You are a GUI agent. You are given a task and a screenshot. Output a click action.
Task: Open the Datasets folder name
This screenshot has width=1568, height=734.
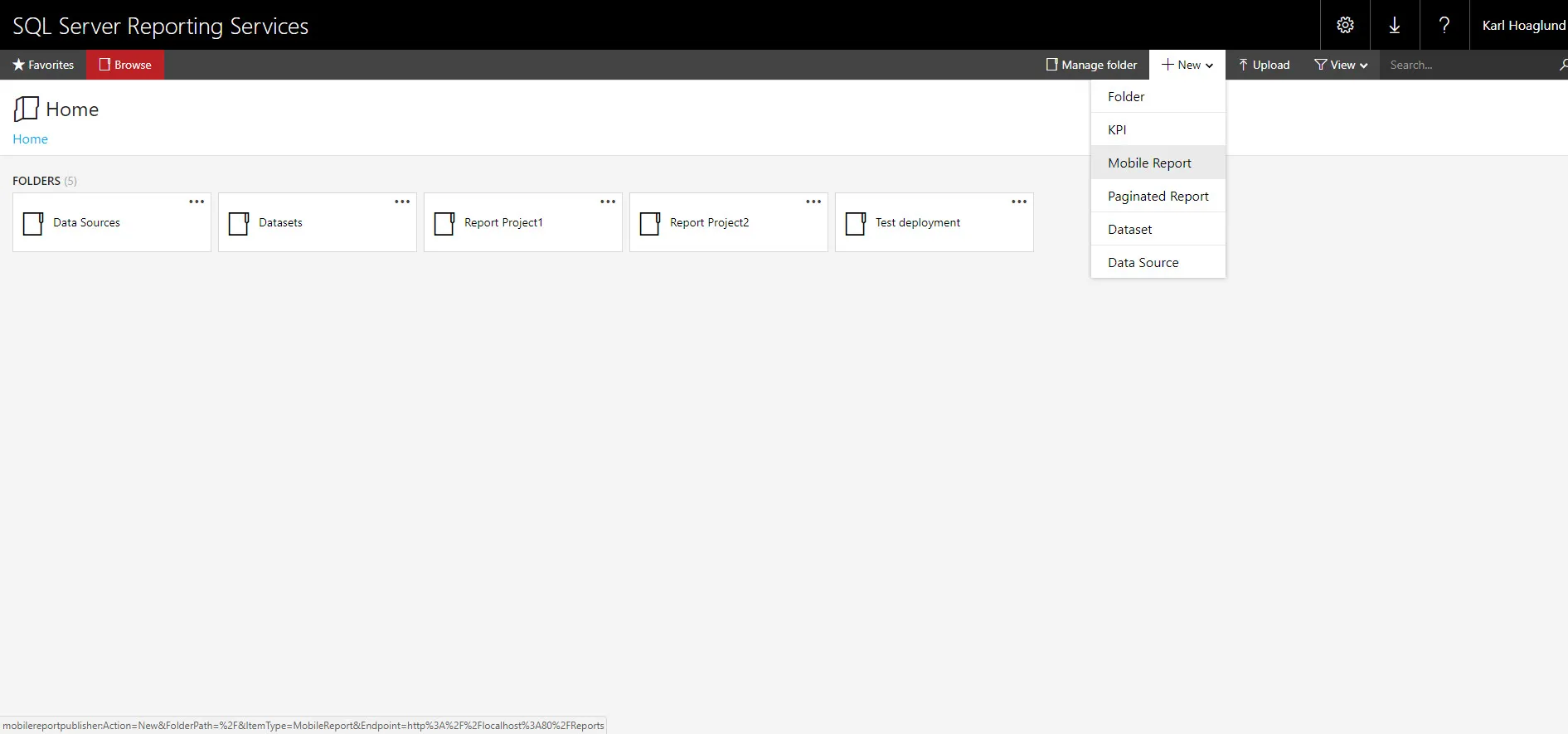coord(280,222)
